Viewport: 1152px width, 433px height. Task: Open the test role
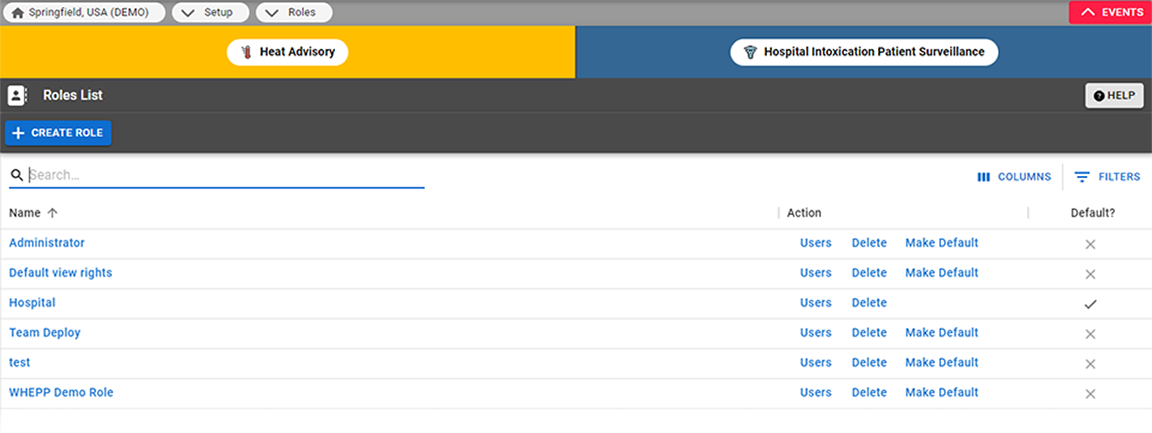[19, 362]
